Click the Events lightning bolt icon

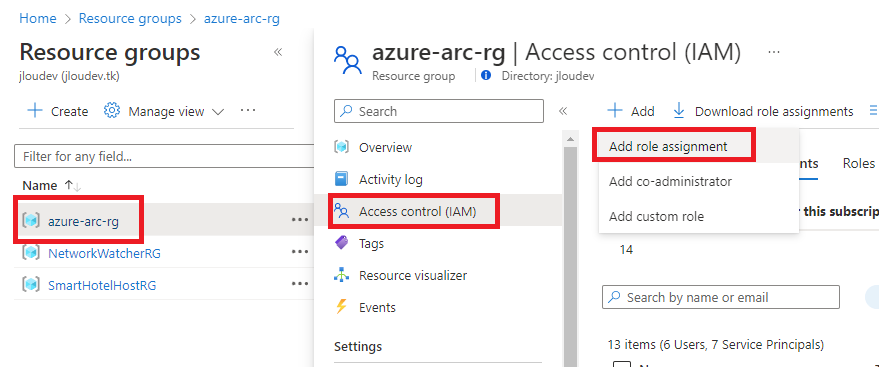[x=341, y=307]
